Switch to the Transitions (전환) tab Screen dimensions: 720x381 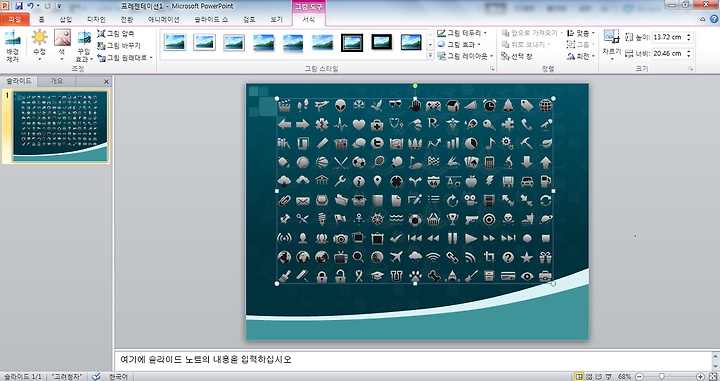pyautogui.click(x=127, y=19)
